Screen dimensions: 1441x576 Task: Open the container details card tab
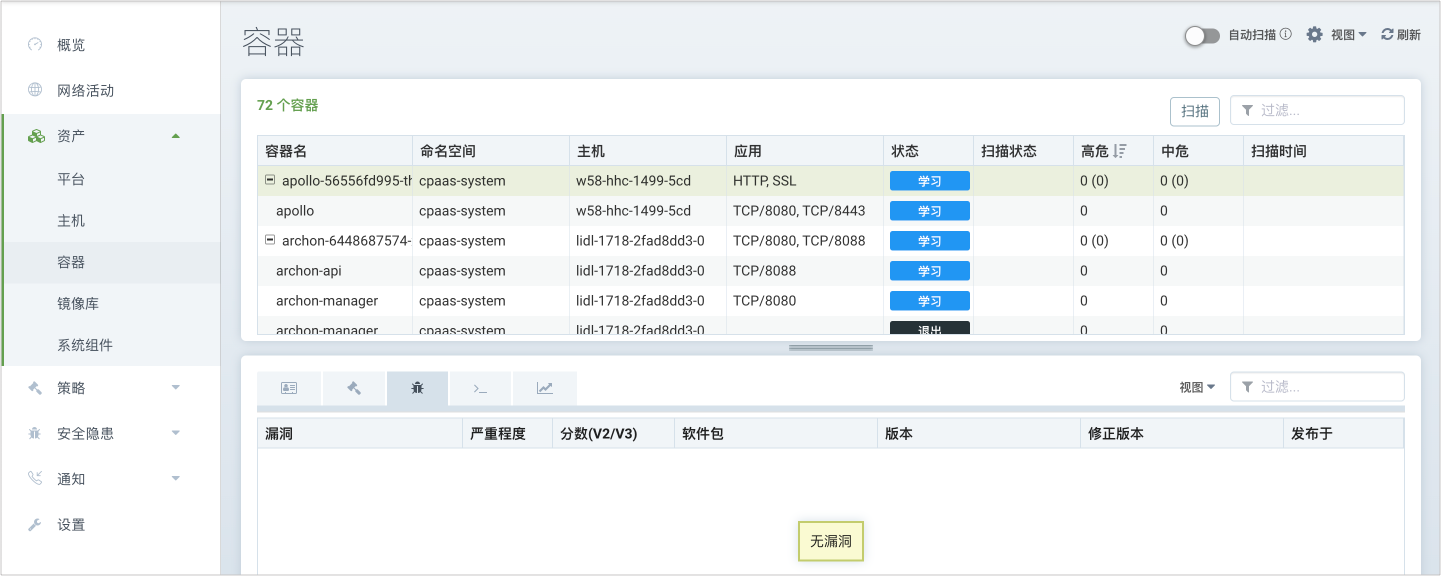[289, 389]
